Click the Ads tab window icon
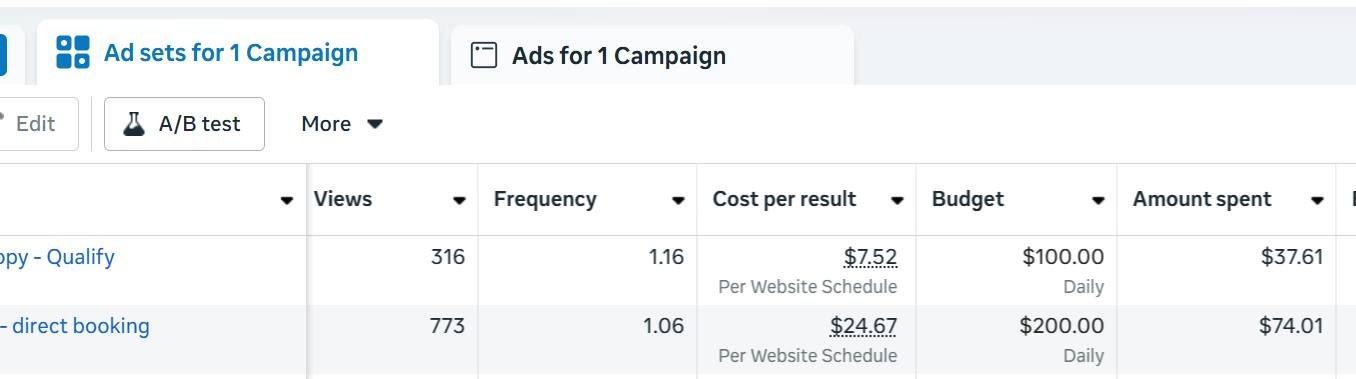 484,55
